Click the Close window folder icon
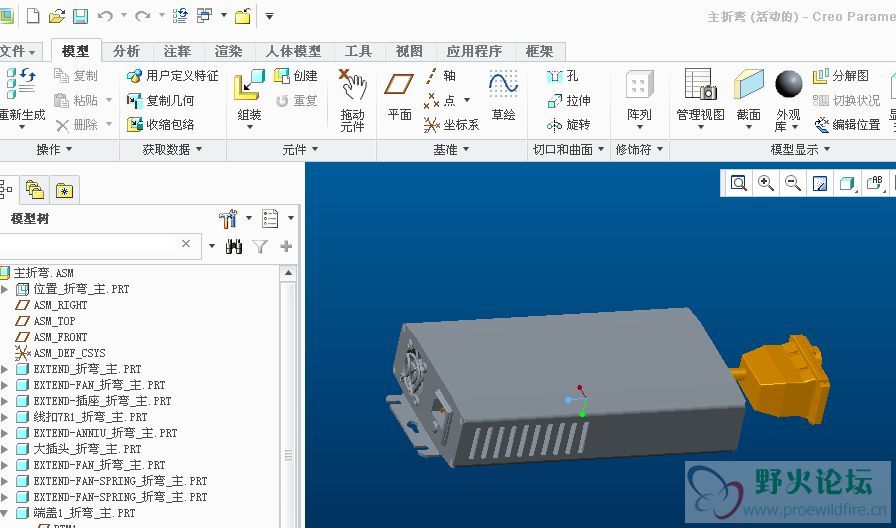Image resolution: width=896 pixels, height=528 pixels. pyautogui.click(x=243, y=16)
